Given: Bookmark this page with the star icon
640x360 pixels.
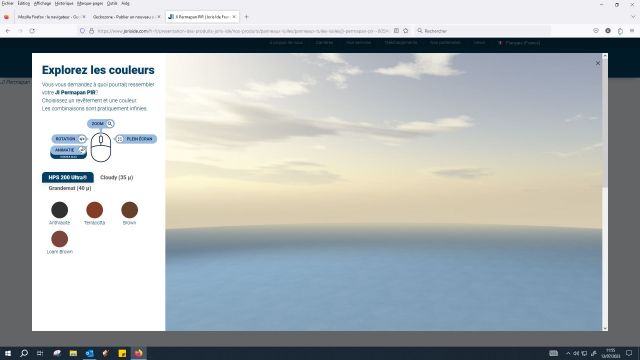Looking at the screenshot, I should point(406,31).
